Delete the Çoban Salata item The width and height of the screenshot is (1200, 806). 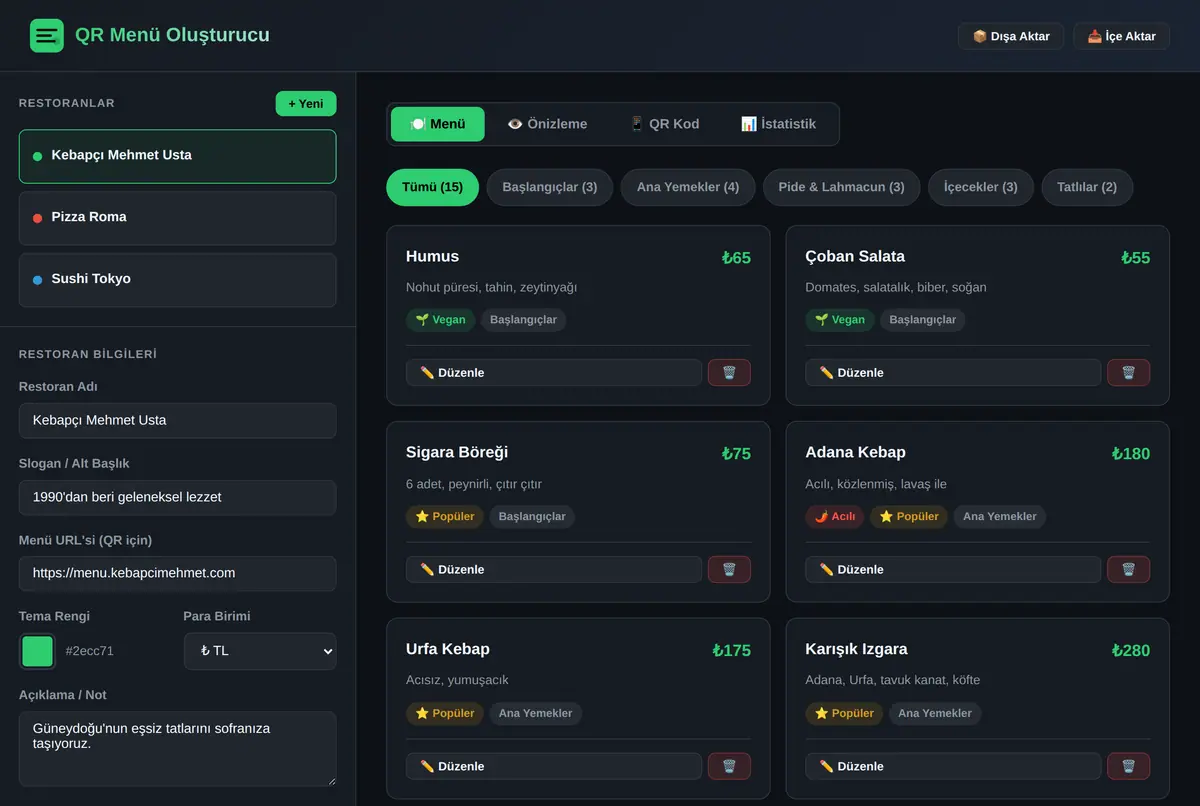coord(1128,373)
